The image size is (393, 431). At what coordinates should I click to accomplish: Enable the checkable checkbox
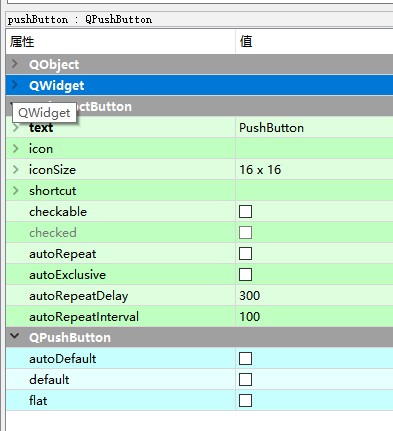pyautogui.click(x=245, y=212)
